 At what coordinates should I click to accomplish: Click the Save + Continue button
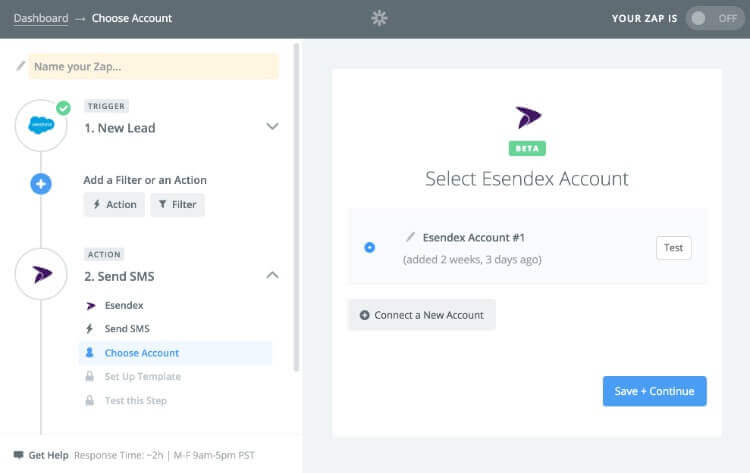coord(654,391)
